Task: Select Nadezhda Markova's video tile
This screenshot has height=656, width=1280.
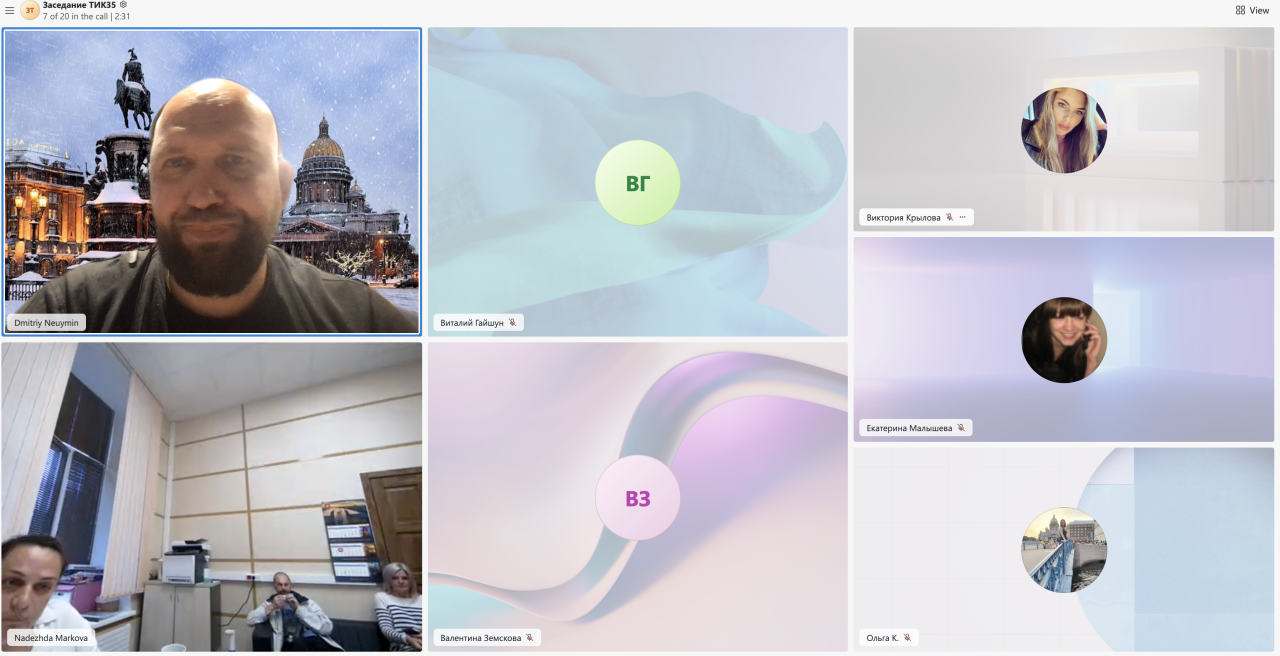Action: click(x=211, y=495)
